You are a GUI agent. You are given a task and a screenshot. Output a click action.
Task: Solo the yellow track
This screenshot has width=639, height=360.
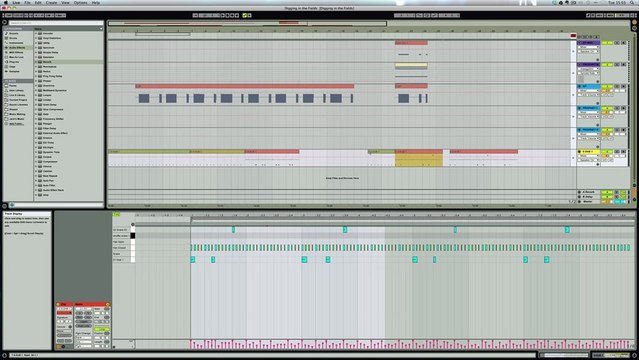[x=617, y=152]
